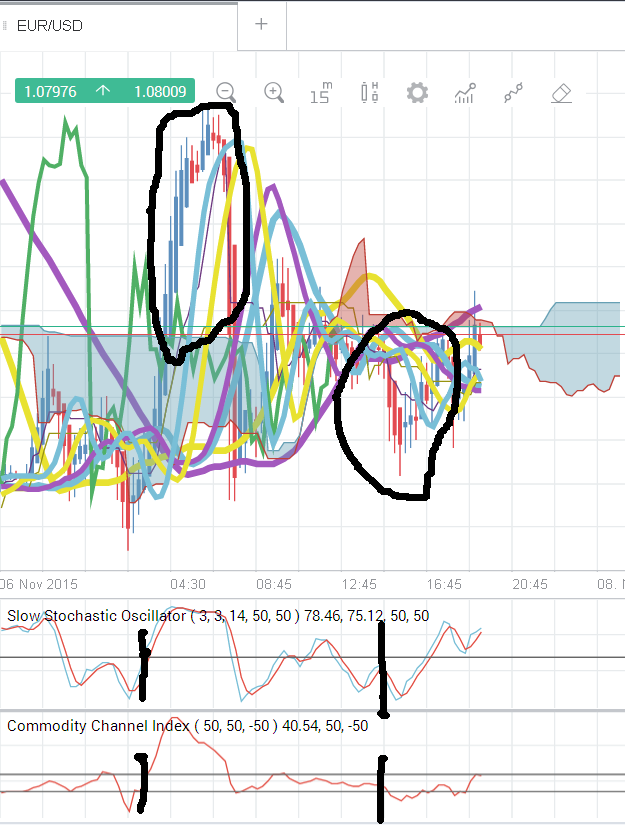Screen dimensions: 625x825
Task: Click the Commodity Channel Index label
Action: [98, 726]
